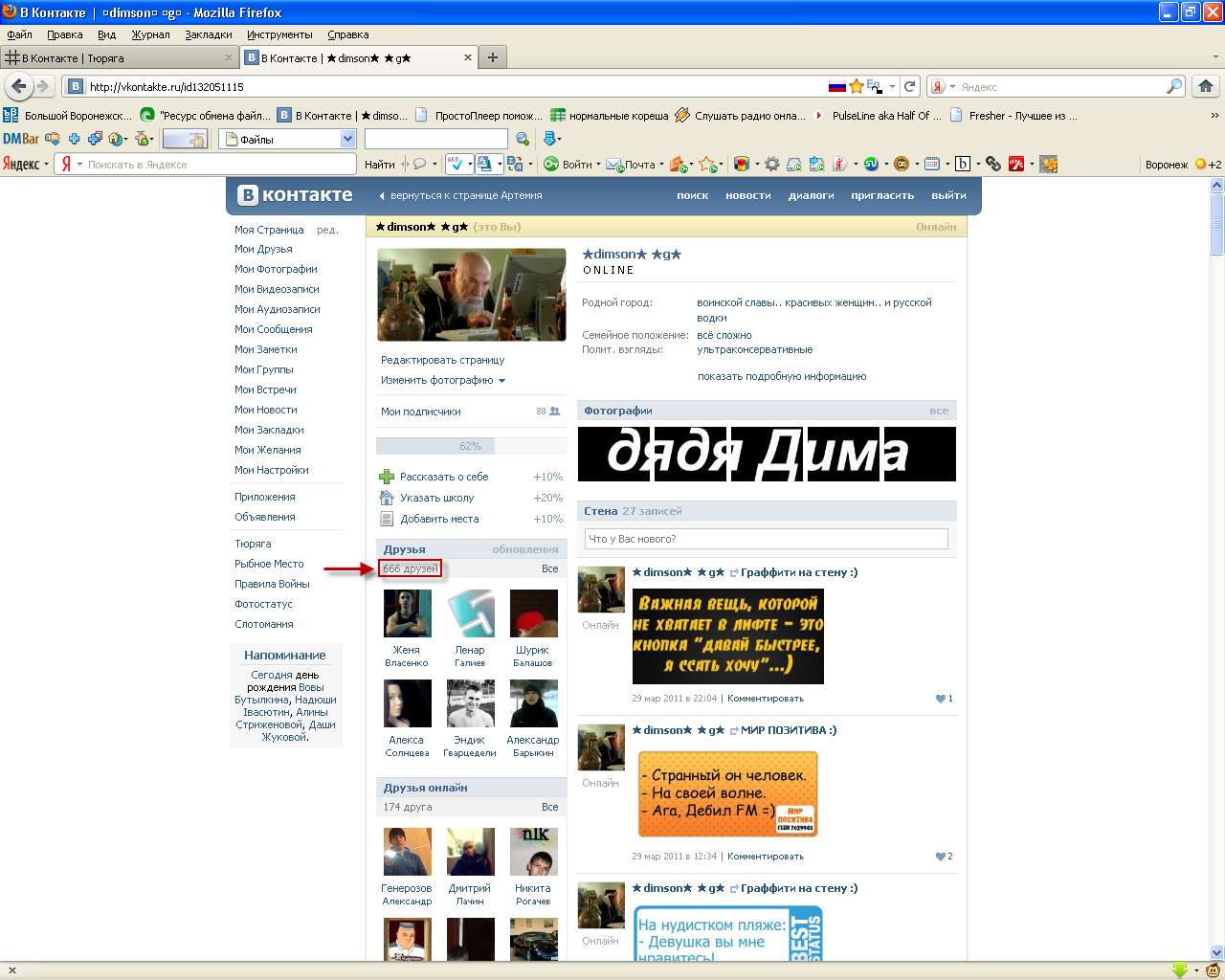Viewport: 1225px width, 980px height.
Task: Open Женя Власенко's friend avatar
Action: coord(408,613)
